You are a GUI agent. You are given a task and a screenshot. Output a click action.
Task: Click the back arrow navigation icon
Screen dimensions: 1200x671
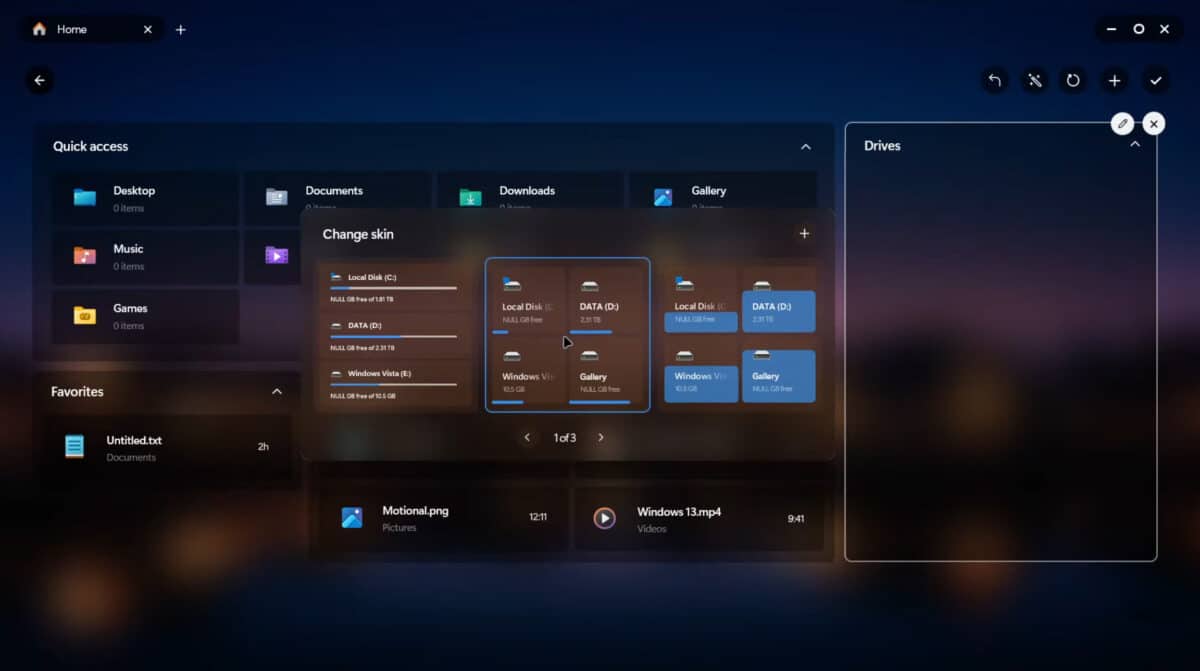pos(39,80)
